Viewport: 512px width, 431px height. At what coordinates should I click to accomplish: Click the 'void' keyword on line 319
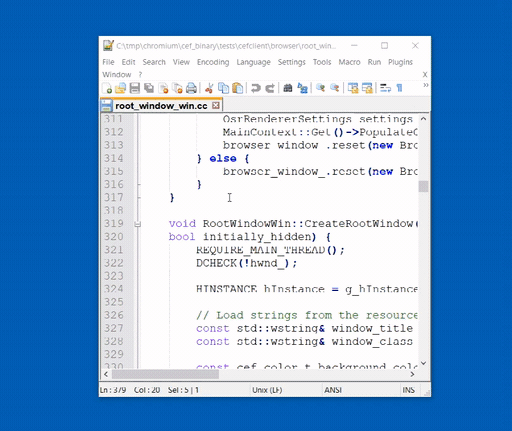pos(182,224)
